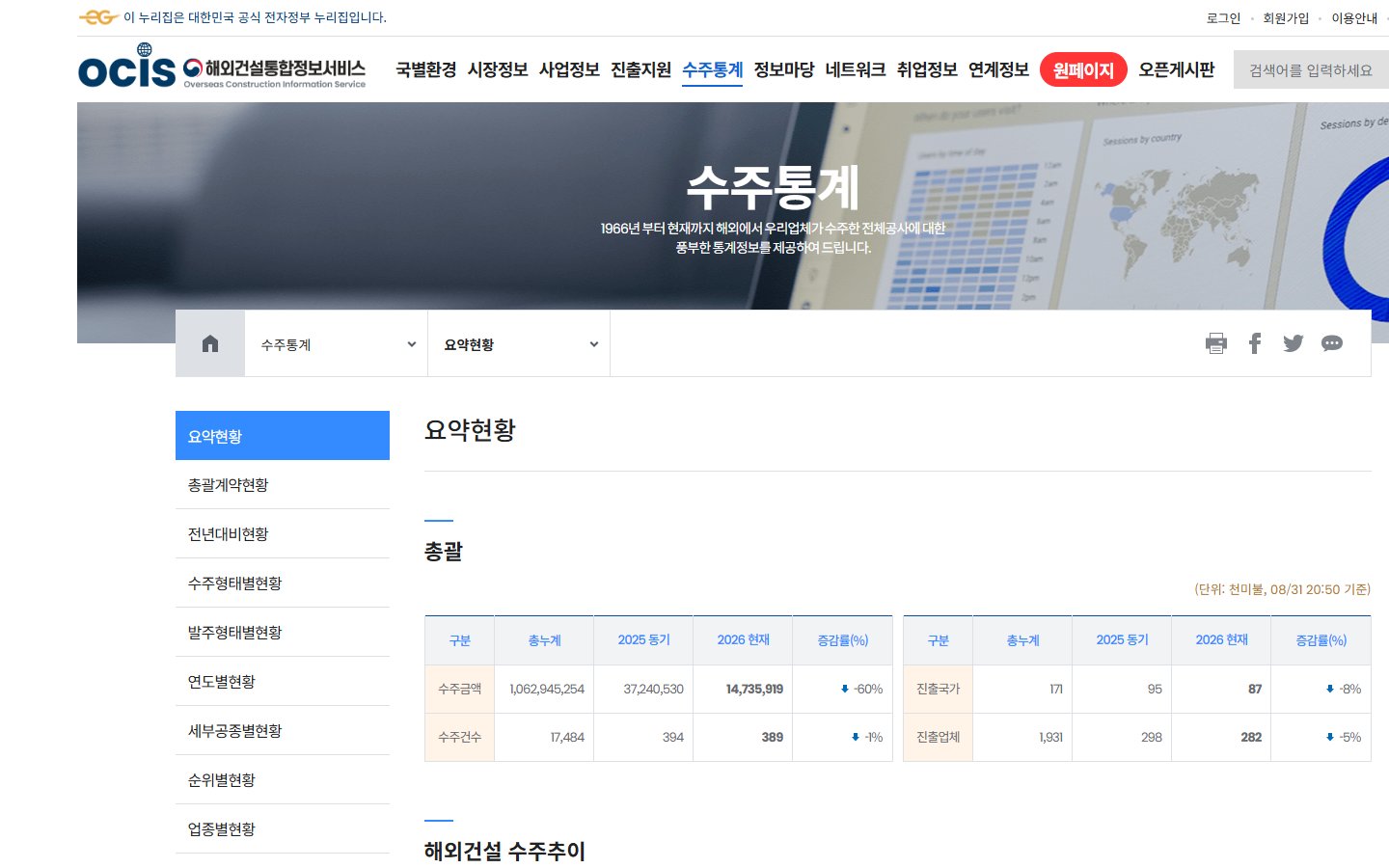Open 정보마당 menu
This screenshot has height=868, width=1389.
tap(784, 69)
